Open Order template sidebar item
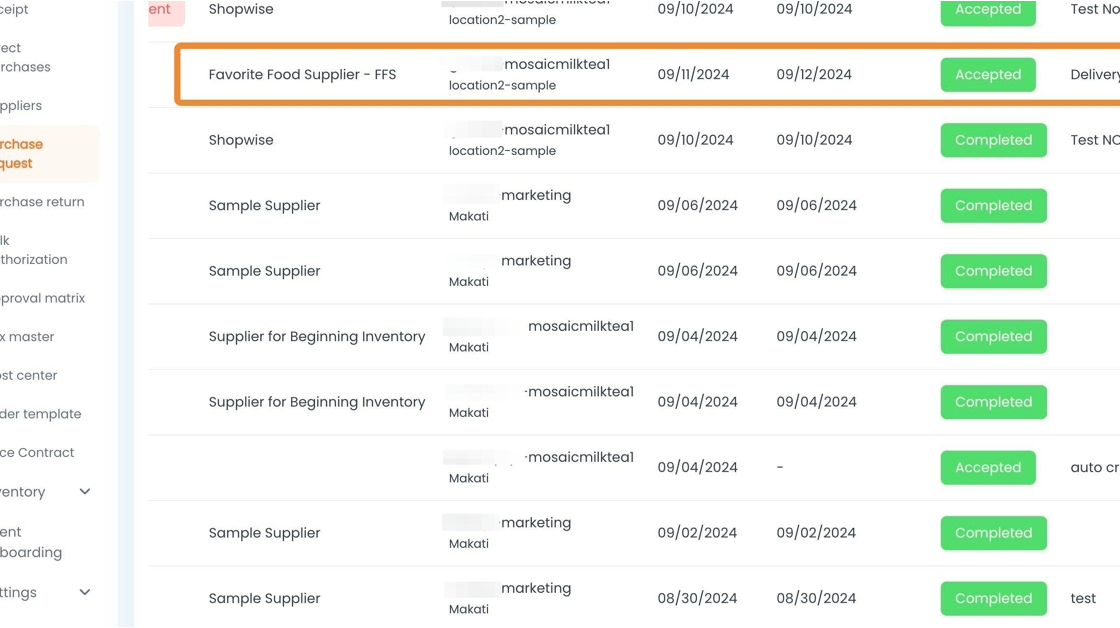The height and width of the screenshot is (628, 1120). tap(40, 414)
